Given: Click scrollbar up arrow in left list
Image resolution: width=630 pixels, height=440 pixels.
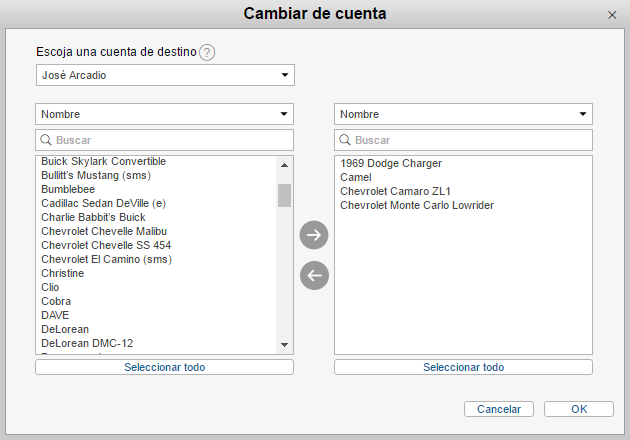Looking at the screenshot, I should [x=284, y=165].
